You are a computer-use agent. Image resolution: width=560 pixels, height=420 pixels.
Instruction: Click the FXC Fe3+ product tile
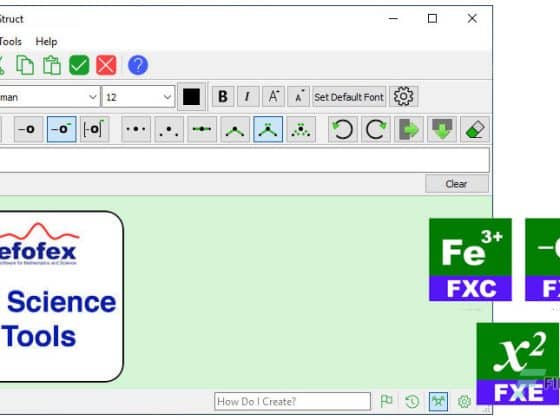tap(470, 260)
